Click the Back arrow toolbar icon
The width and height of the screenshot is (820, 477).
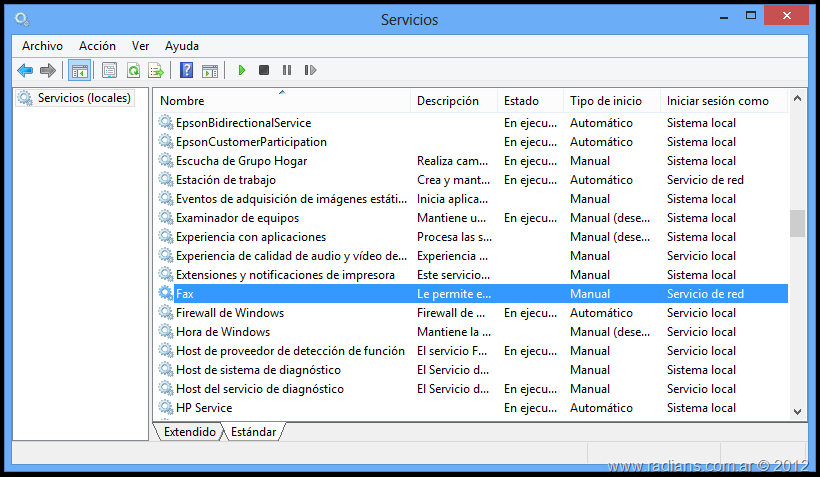[25, 70]
